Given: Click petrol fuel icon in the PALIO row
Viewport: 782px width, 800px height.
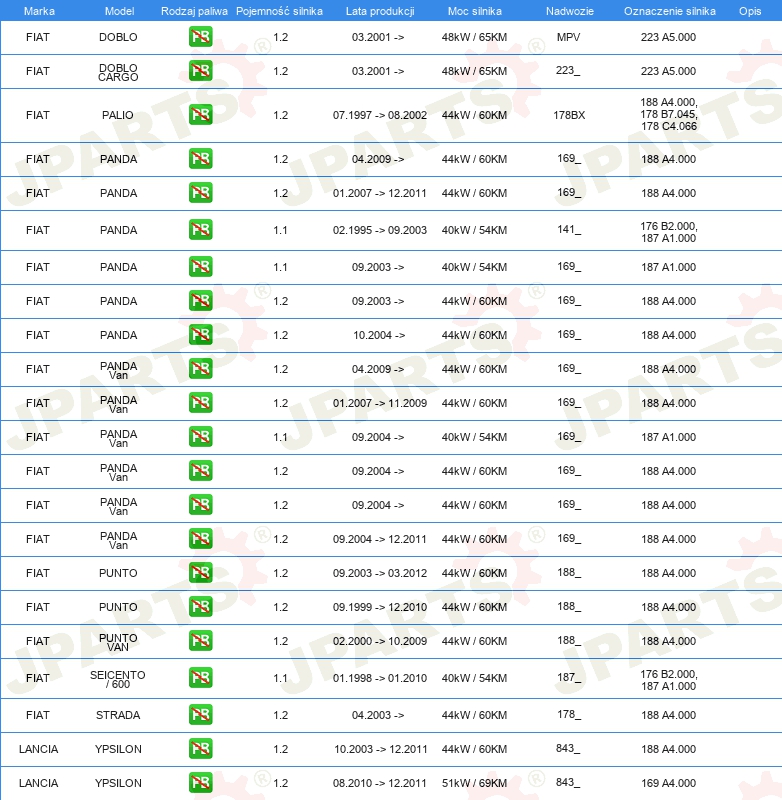Looking at the screenshot, I should pos(200,115).
